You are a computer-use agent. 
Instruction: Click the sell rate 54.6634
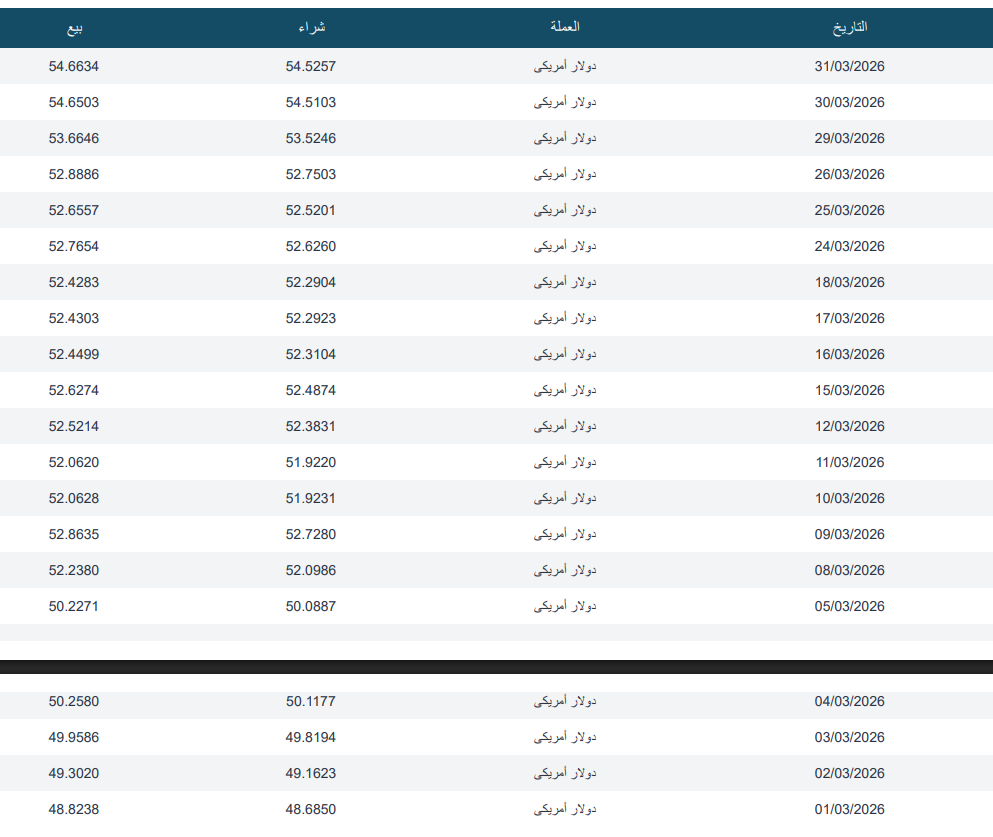(x=74, y=66)
